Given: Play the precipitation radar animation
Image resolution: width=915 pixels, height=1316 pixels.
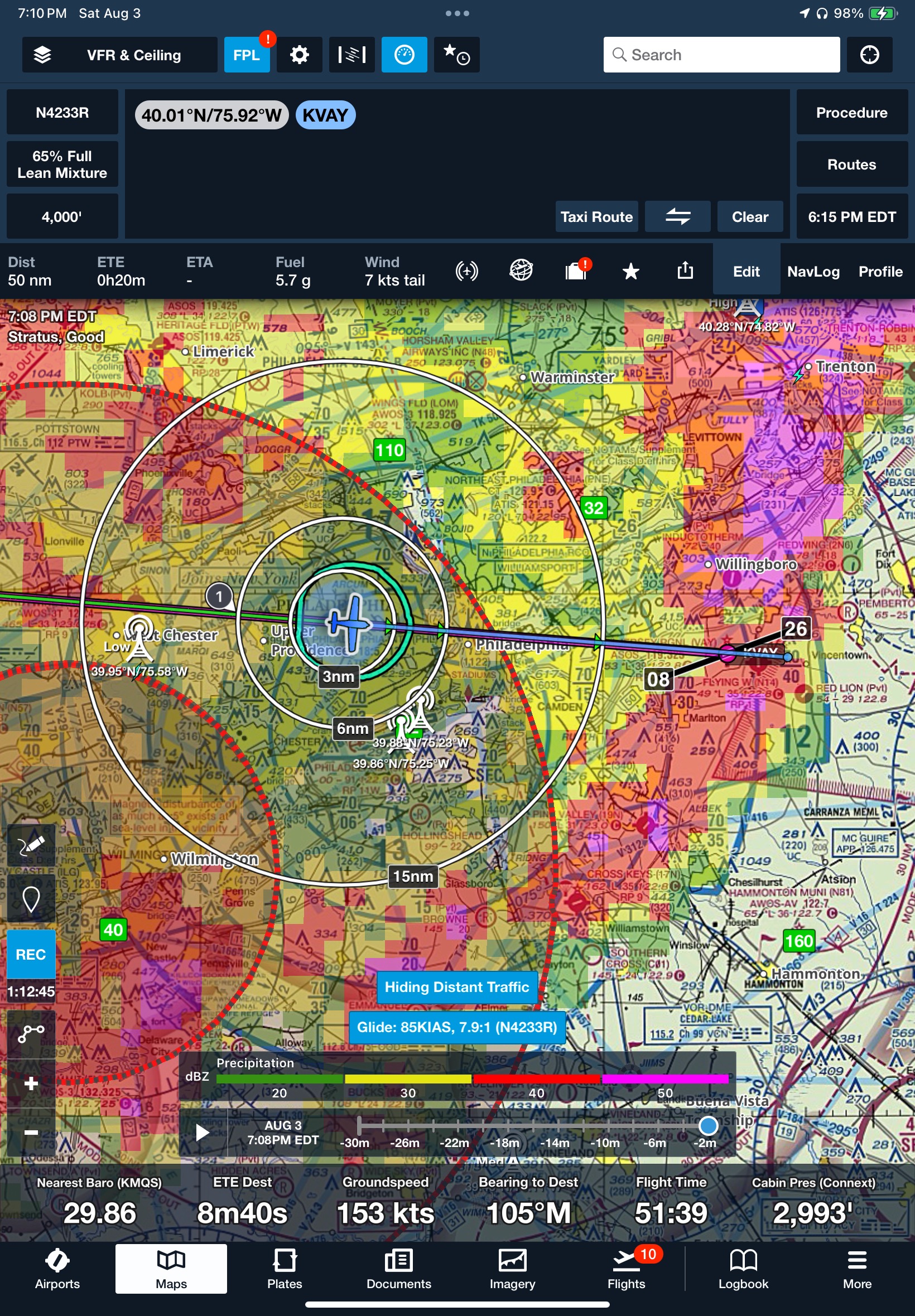Looking at the screenshot, I should point(203,1132).
